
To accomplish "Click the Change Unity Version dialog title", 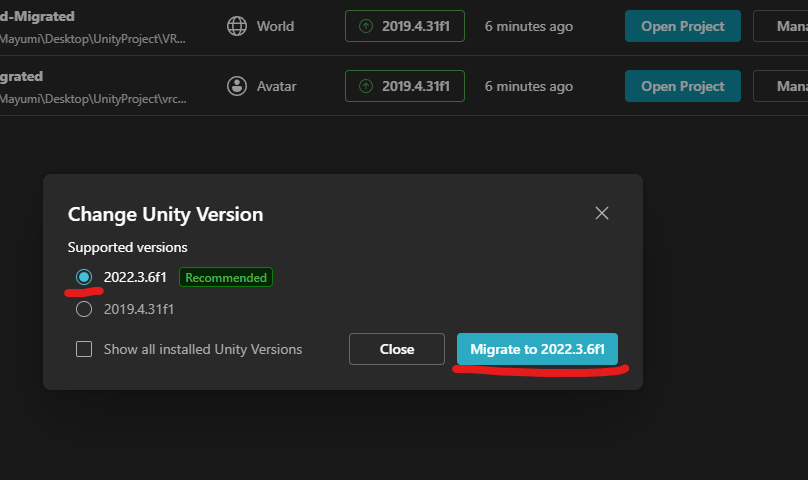I will tap(165, 214).
